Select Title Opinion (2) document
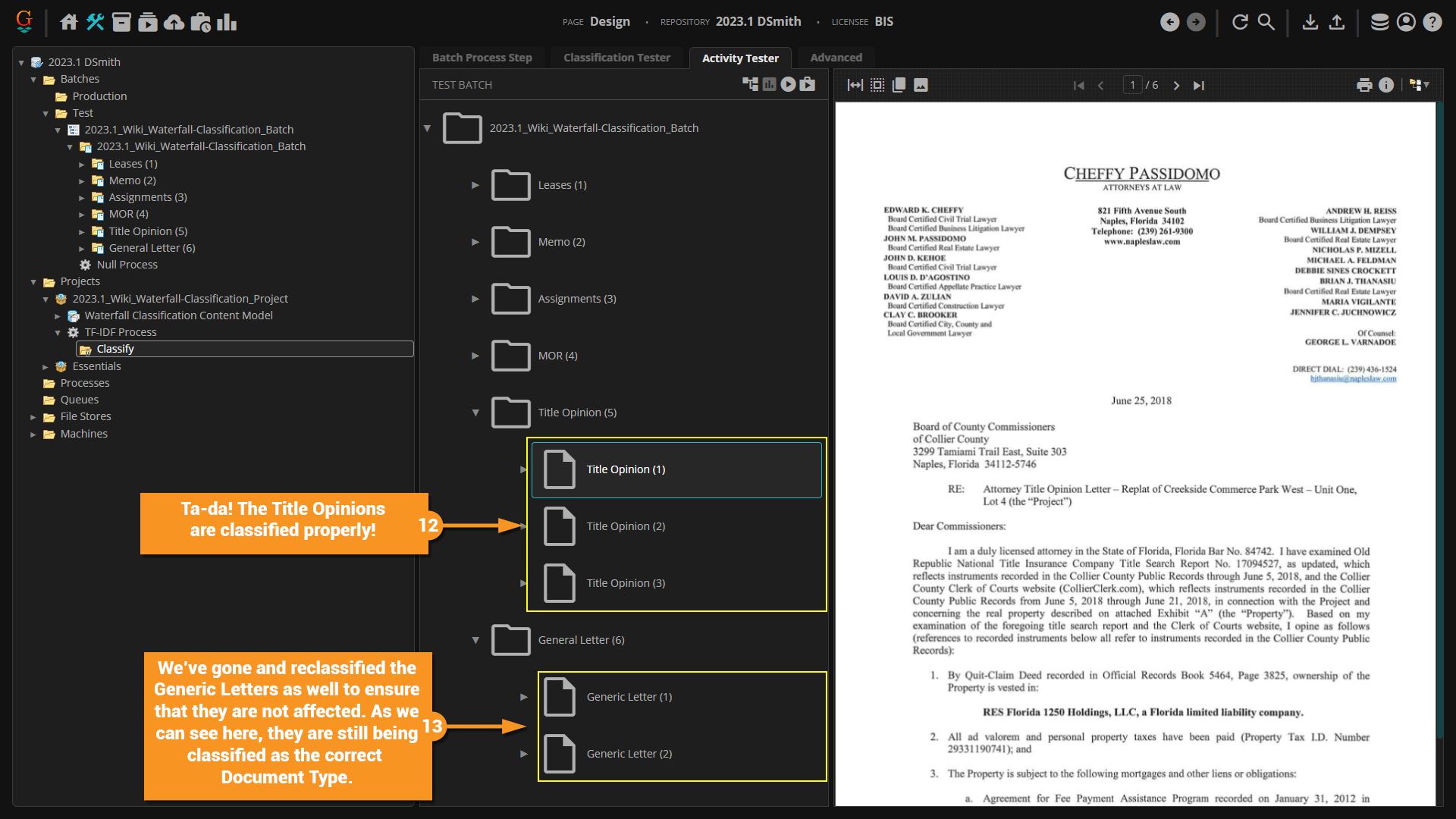 click(626, 526)
